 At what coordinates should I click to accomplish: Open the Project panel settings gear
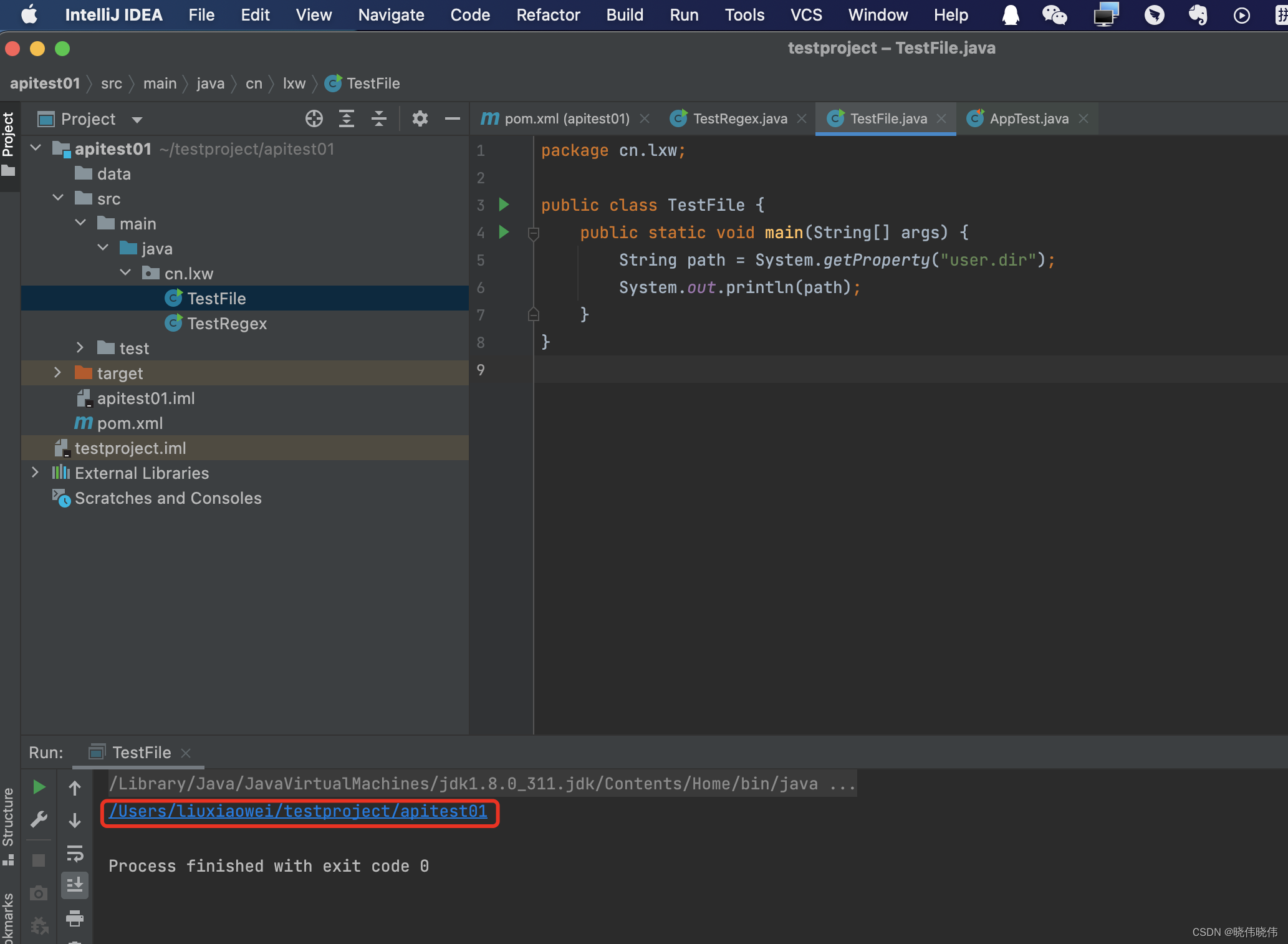[x=420, y=118]
